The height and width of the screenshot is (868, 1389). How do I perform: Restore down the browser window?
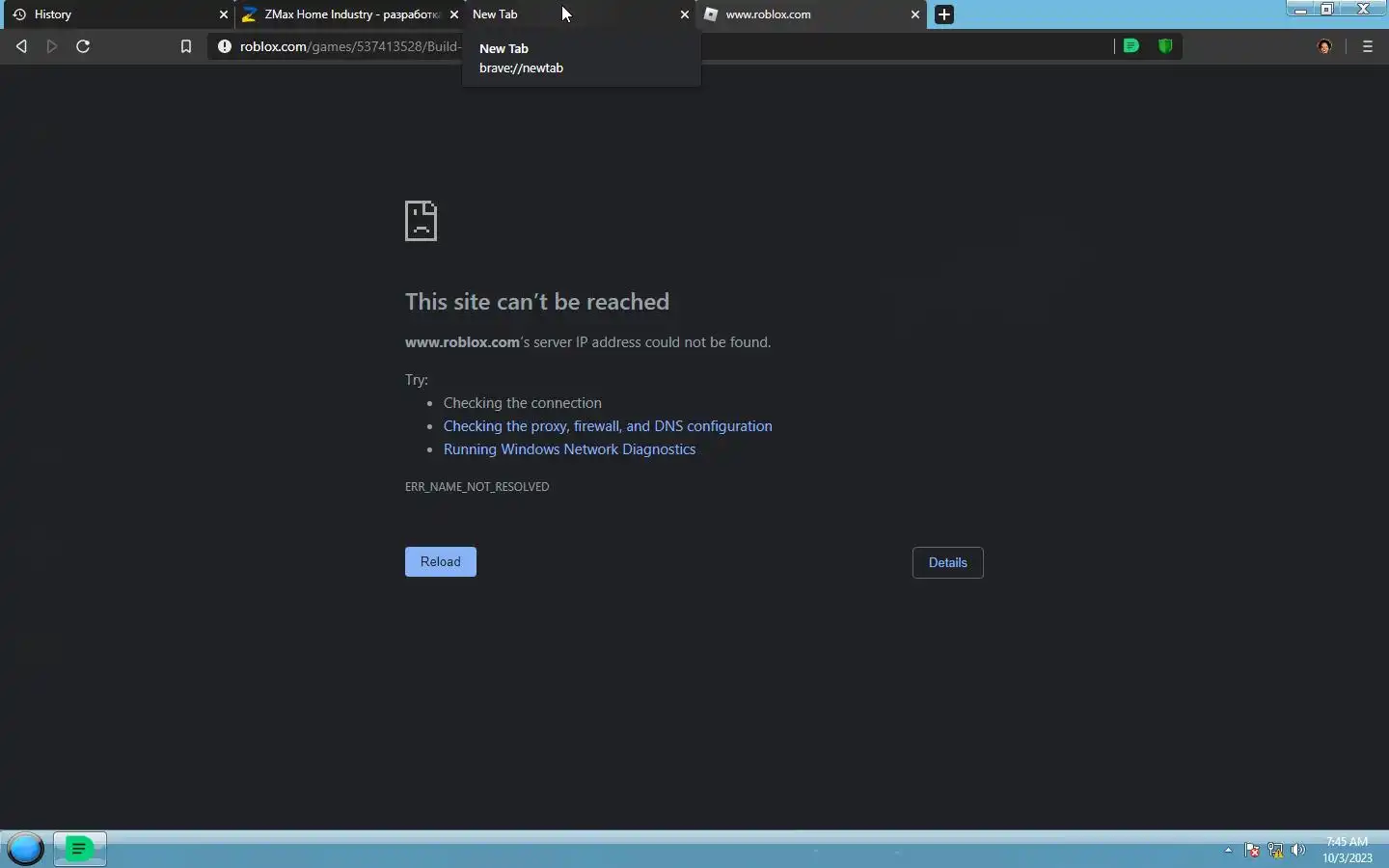click(1327, 9)
